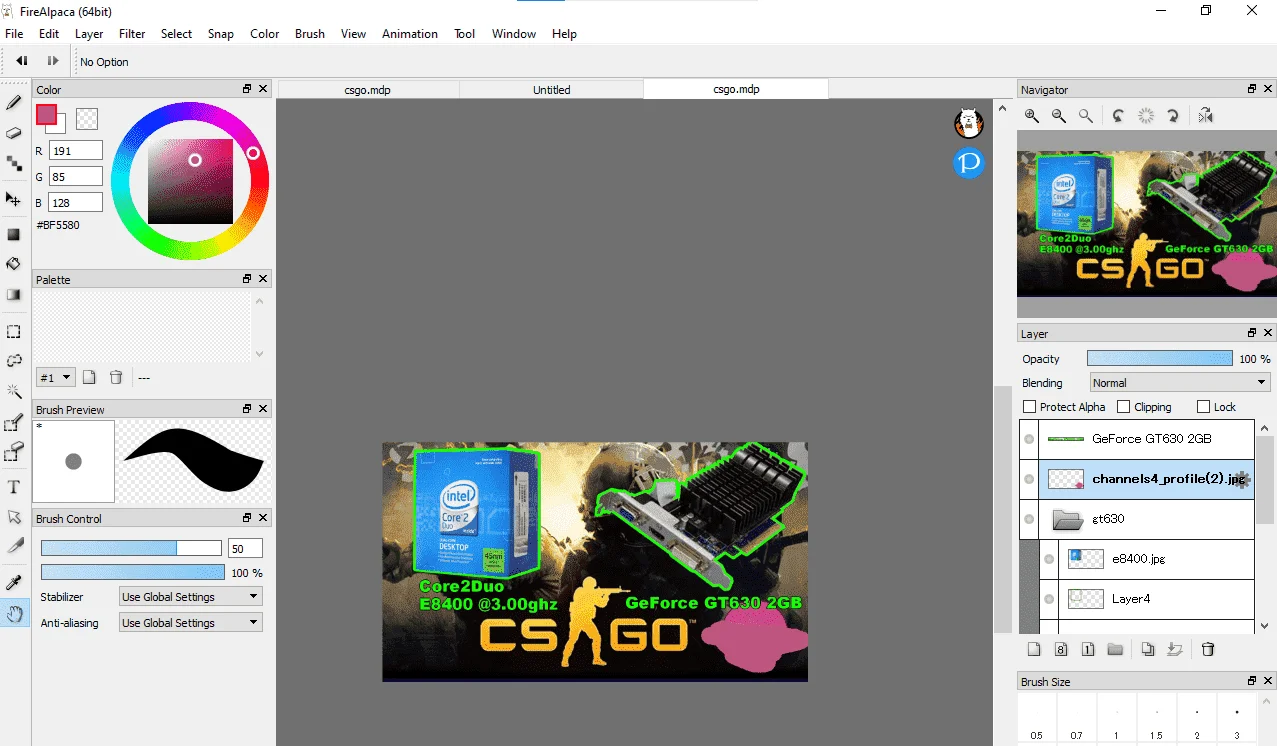Image resolution: width=1277 pixels, height=746 pixels.
Task: Select brush size 1.5 preset
Action: (1157, 719)
